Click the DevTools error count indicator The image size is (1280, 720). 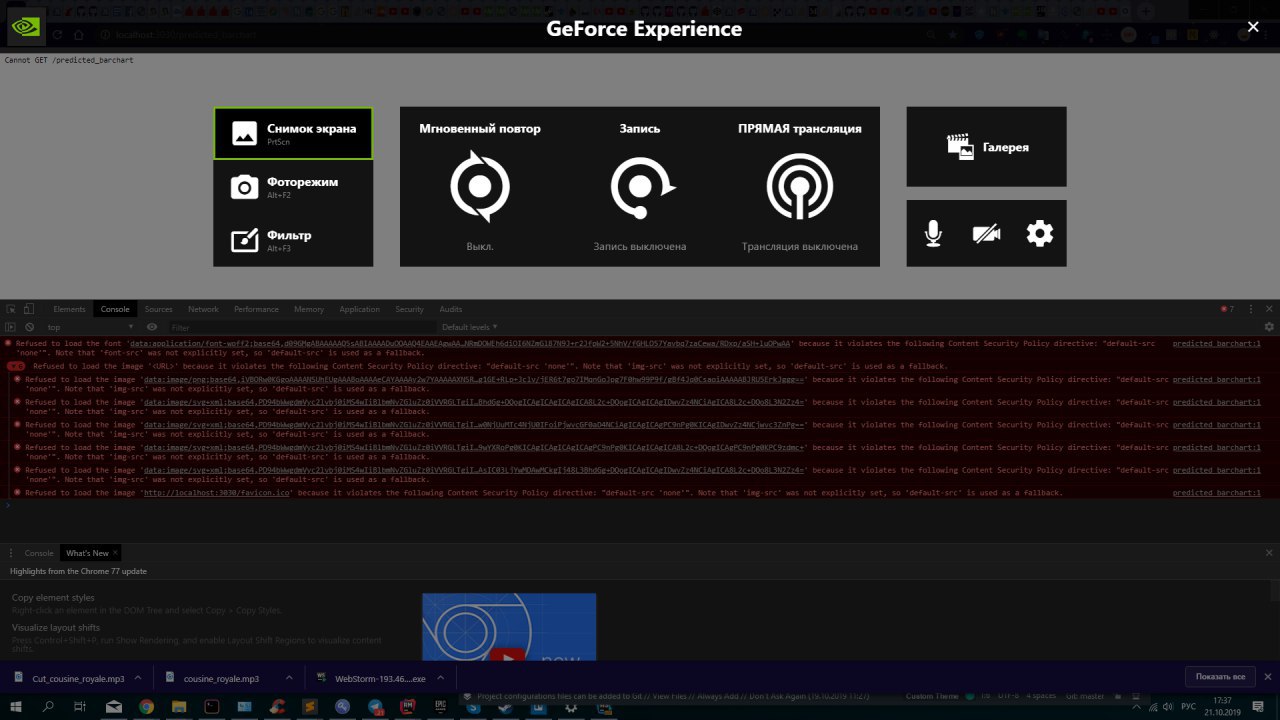point(1227,309)
